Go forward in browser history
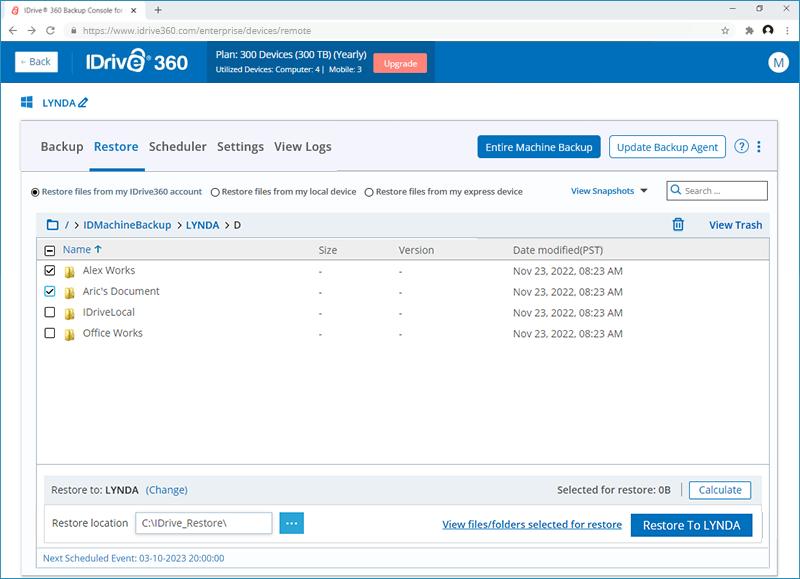The height and width of the screenshot is (579, 800). pos(32,31)
